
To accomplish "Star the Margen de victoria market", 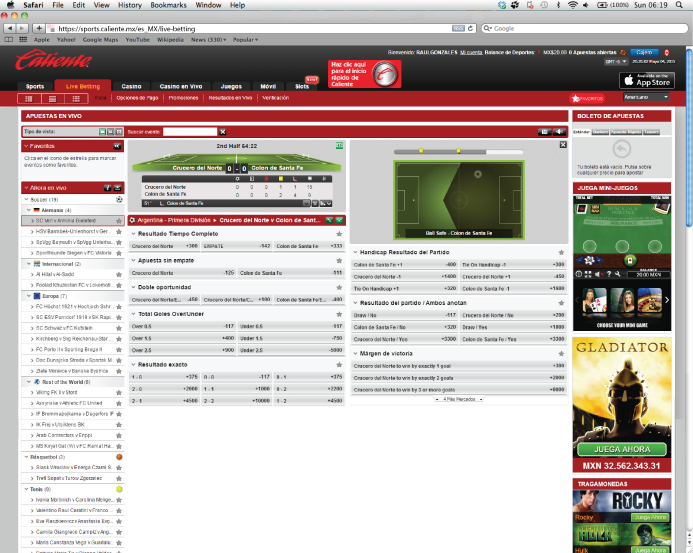I will (x=561, y=354).
